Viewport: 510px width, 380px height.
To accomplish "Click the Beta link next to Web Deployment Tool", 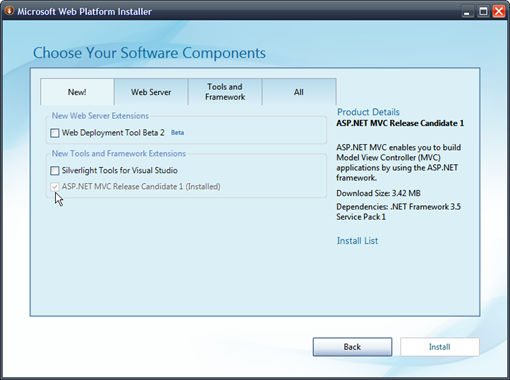I will [177, 133].
